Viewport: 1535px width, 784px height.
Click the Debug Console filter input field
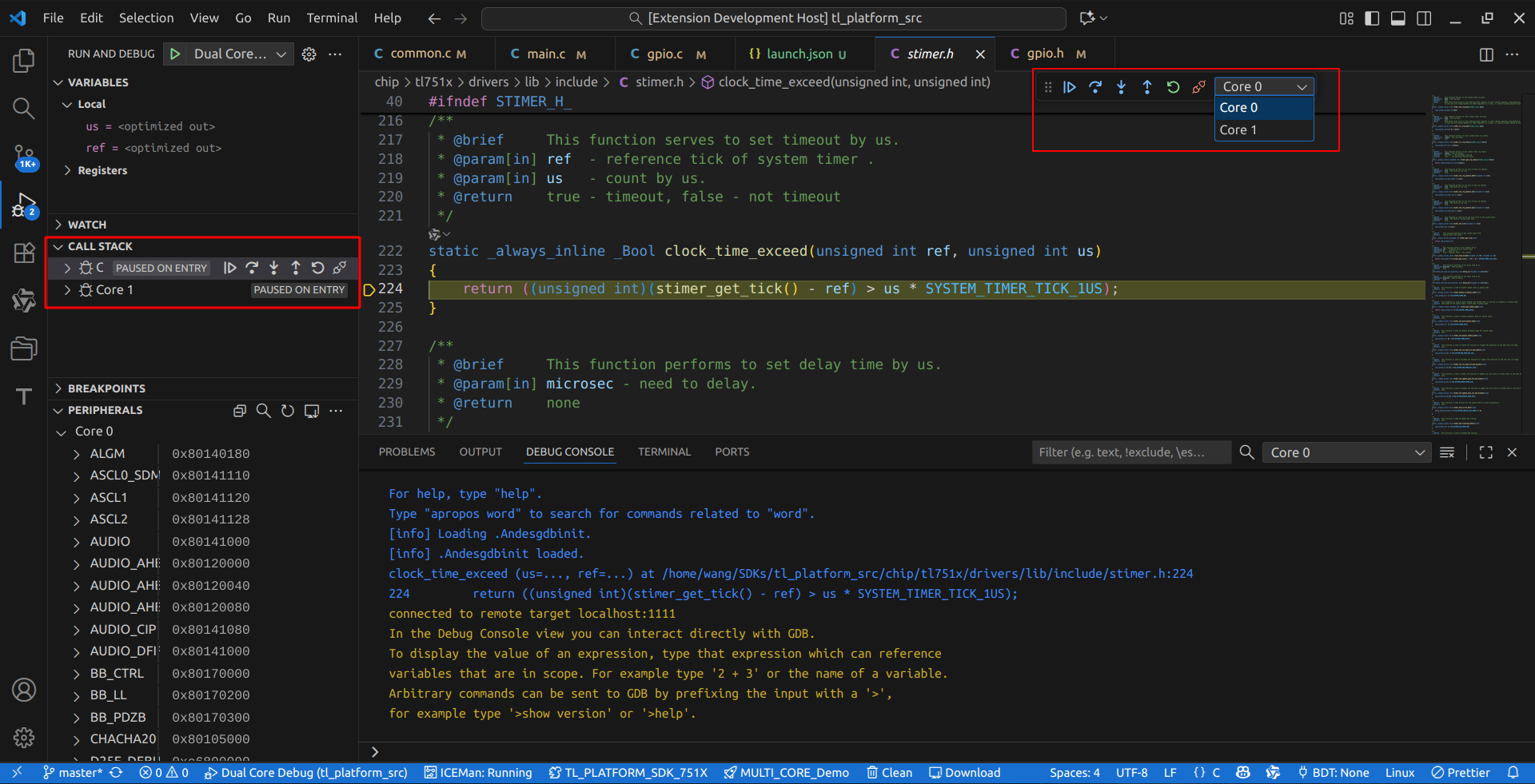pos(1131,452)
